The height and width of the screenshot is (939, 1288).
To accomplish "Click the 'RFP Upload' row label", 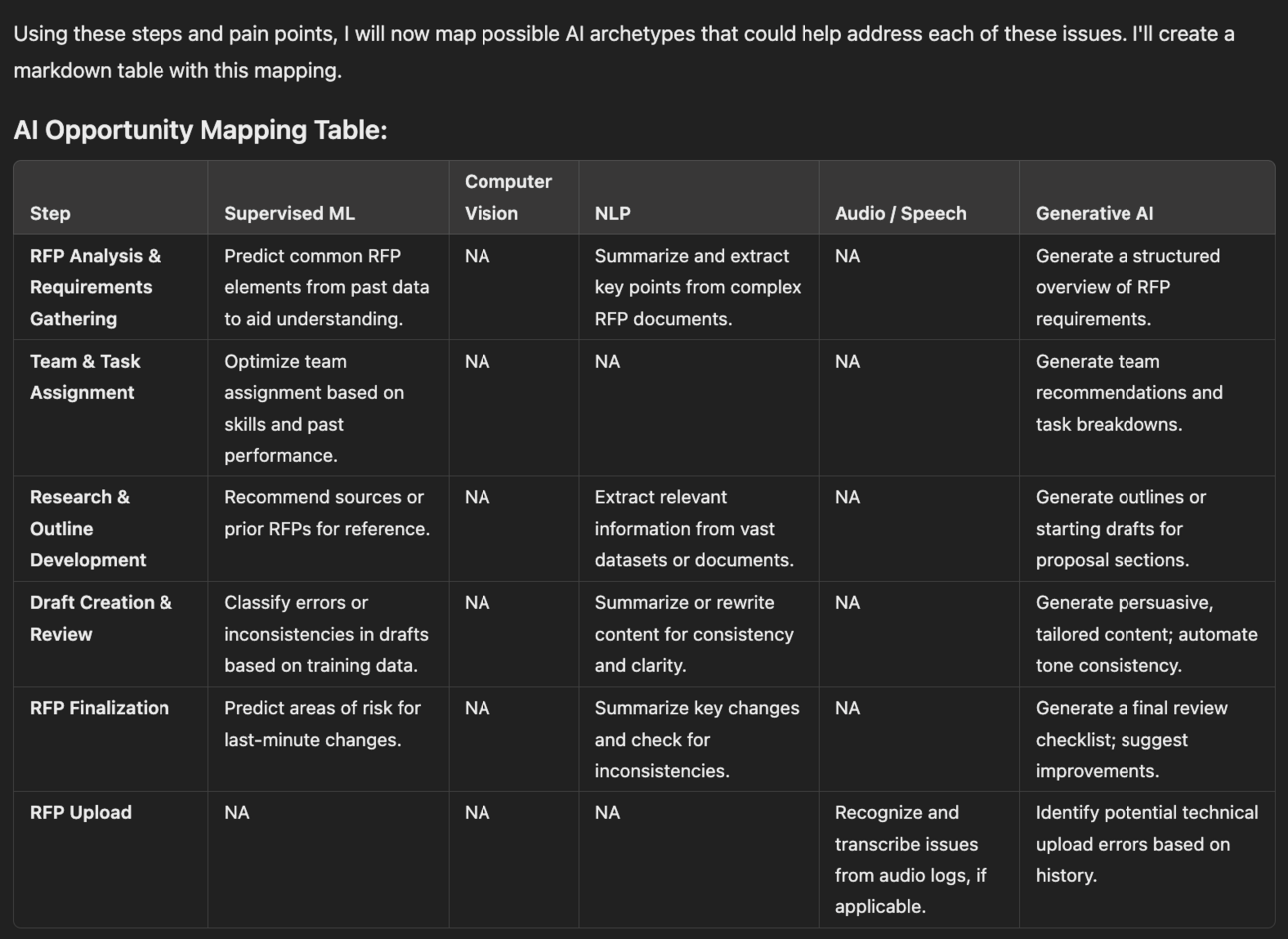I will tap(80, 812).
